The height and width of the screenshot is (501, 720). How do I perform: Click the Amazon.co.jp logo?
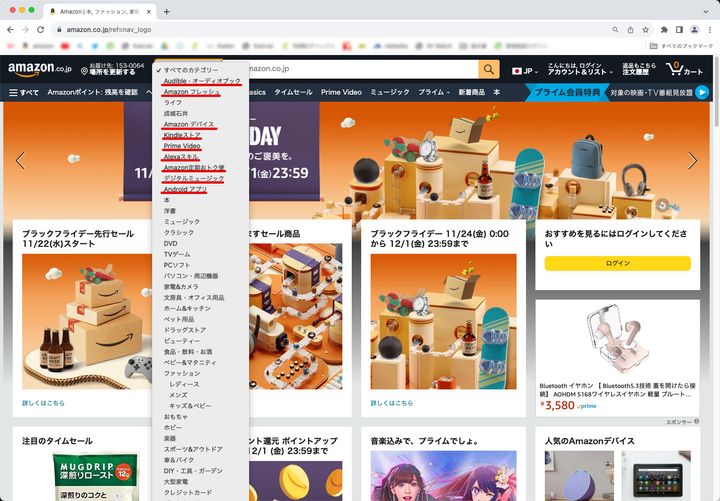coord(39,69)
